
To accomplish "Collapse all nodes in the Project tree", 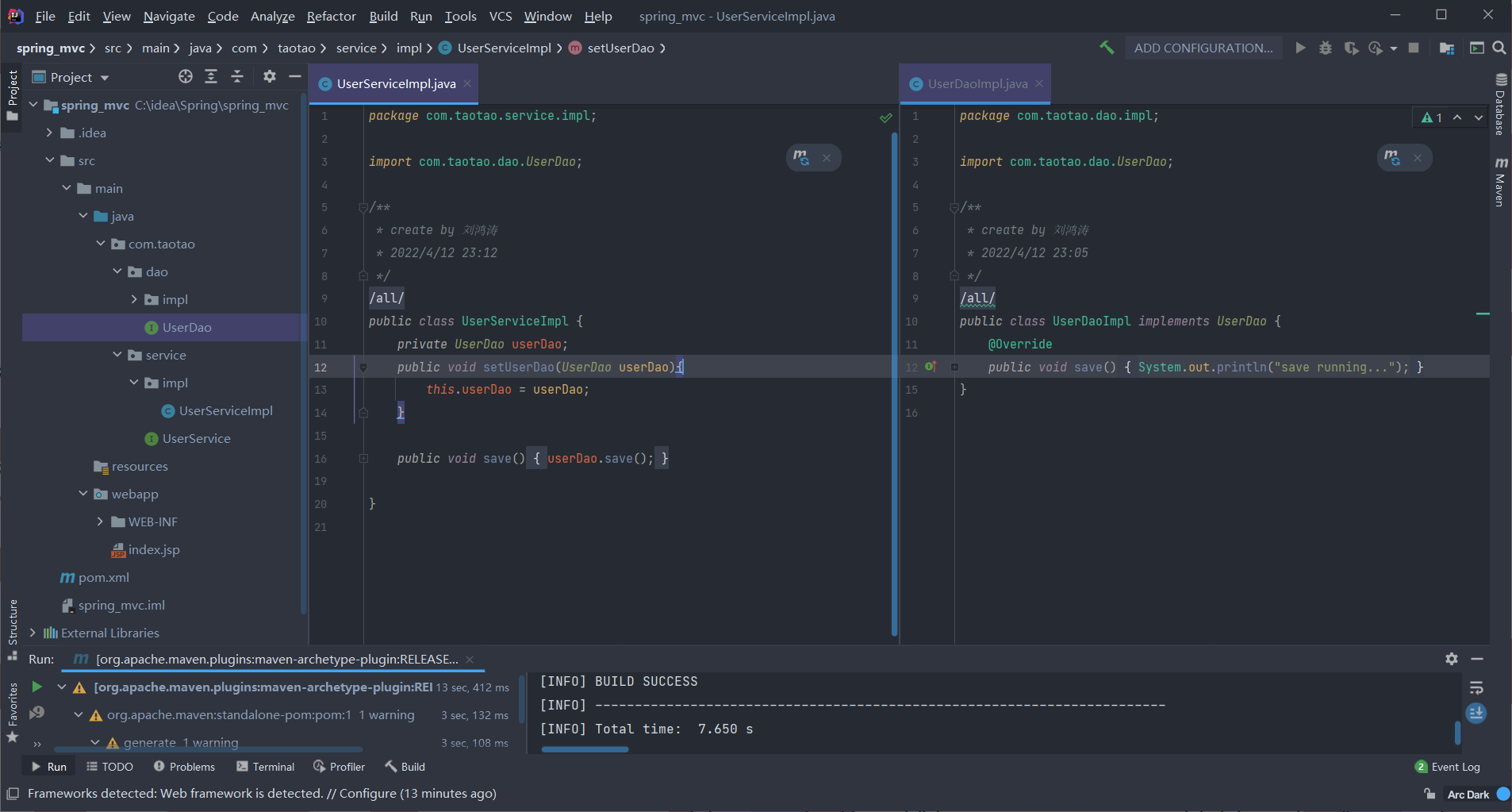I will click(x=237, y=76).
